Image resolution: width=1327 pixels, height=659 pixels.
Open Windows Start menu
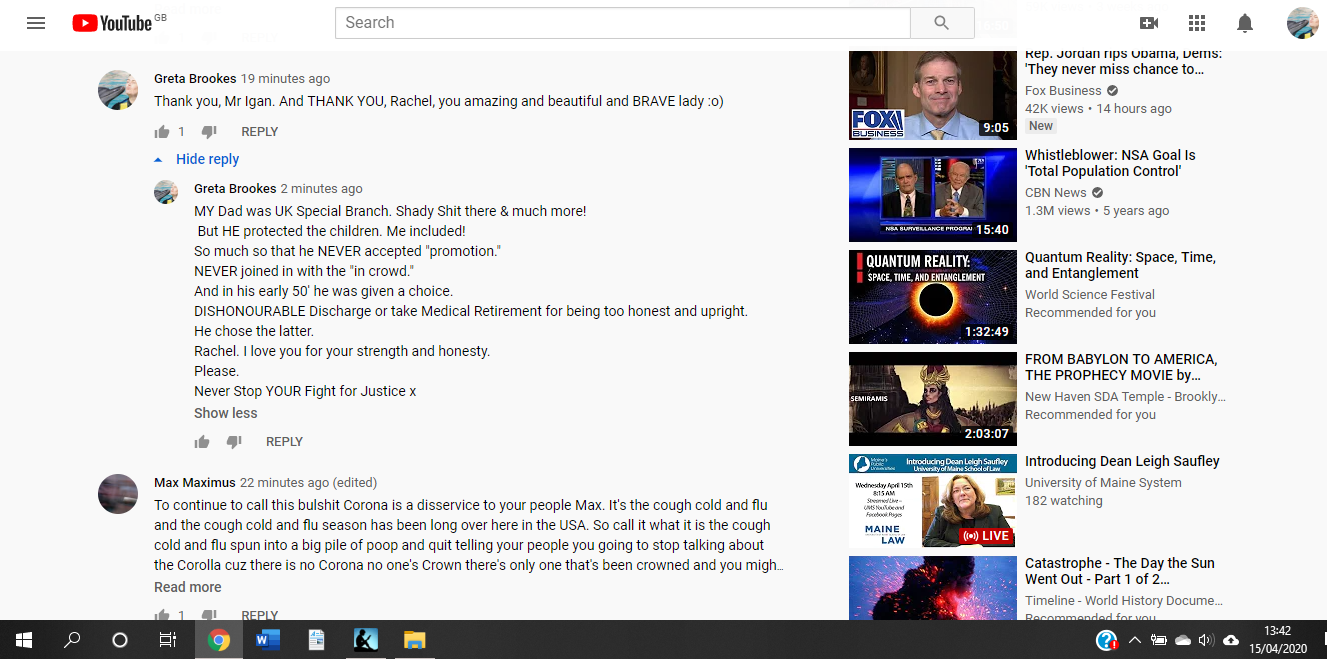pos(24,640)
